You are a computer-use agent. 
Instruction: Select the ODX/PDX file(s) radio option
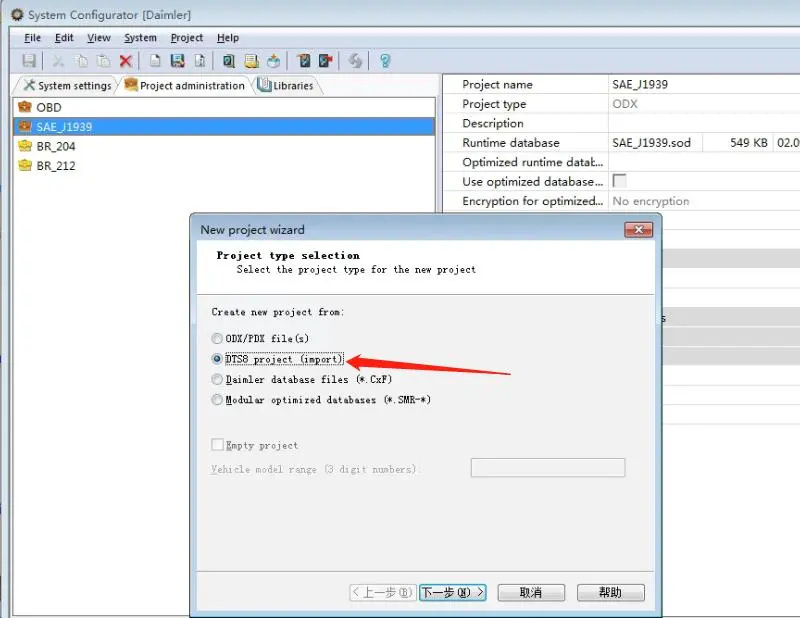[x=218, y=339]
